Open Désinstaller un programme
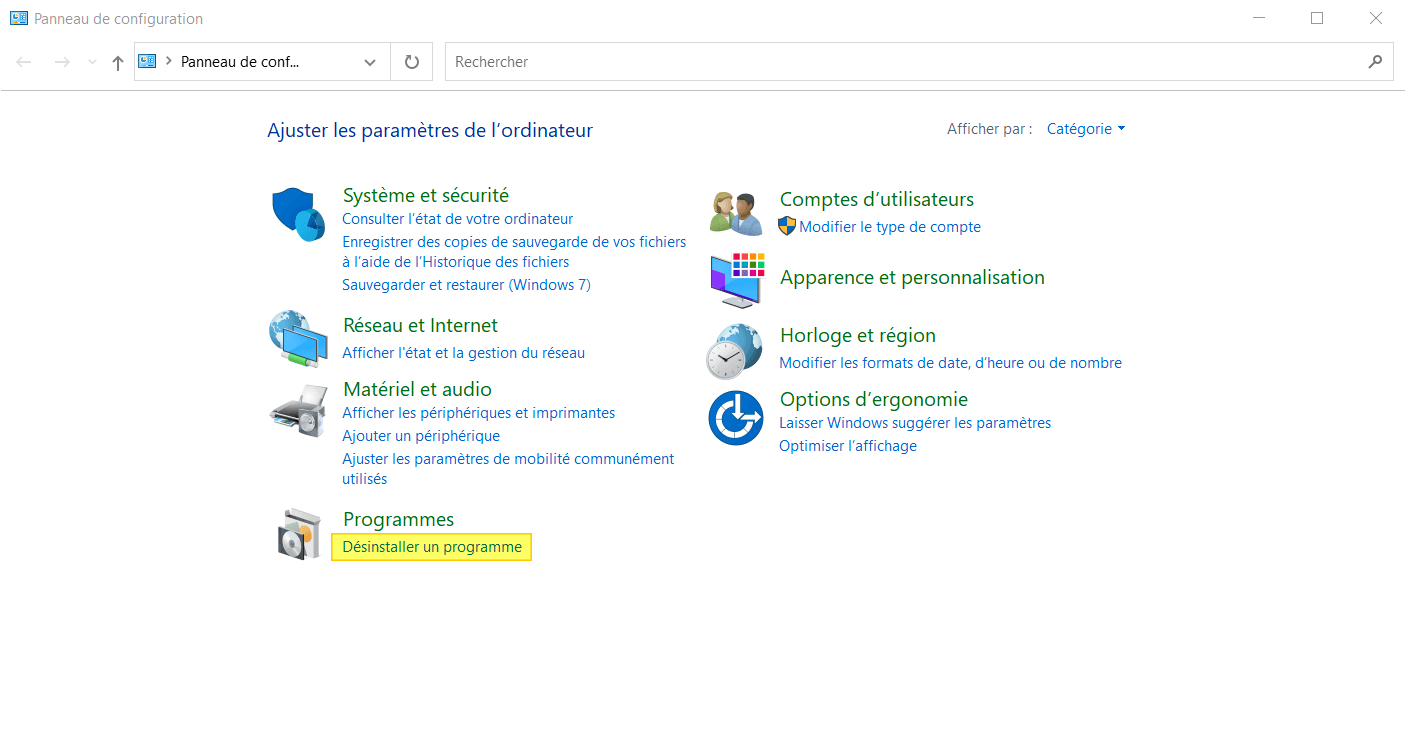The image size is (1405, 740). tap(431, 547)
